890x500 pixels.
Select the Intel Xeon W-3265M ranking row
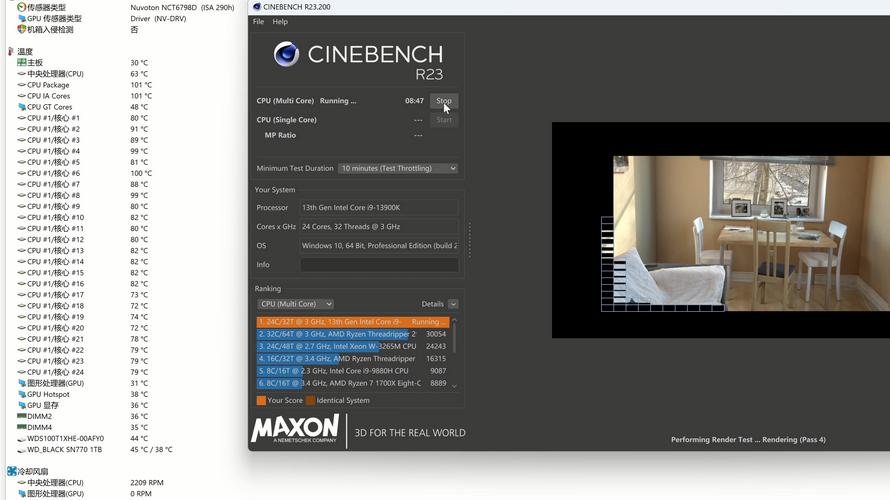pyautogui.click(x=352, y=346)
